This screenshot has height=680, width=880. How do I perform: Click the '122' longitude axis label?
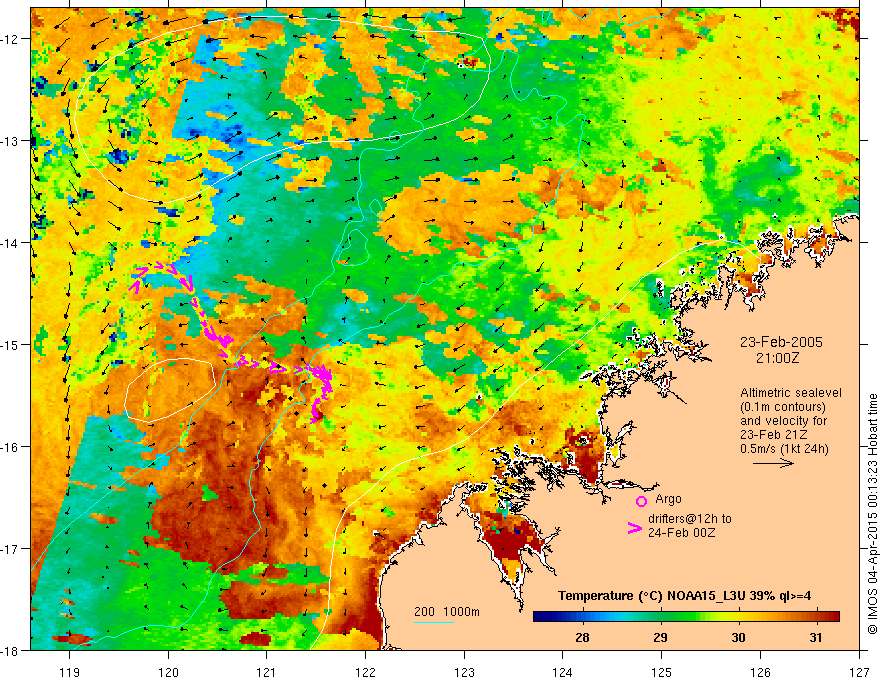(x=365, y=672)
